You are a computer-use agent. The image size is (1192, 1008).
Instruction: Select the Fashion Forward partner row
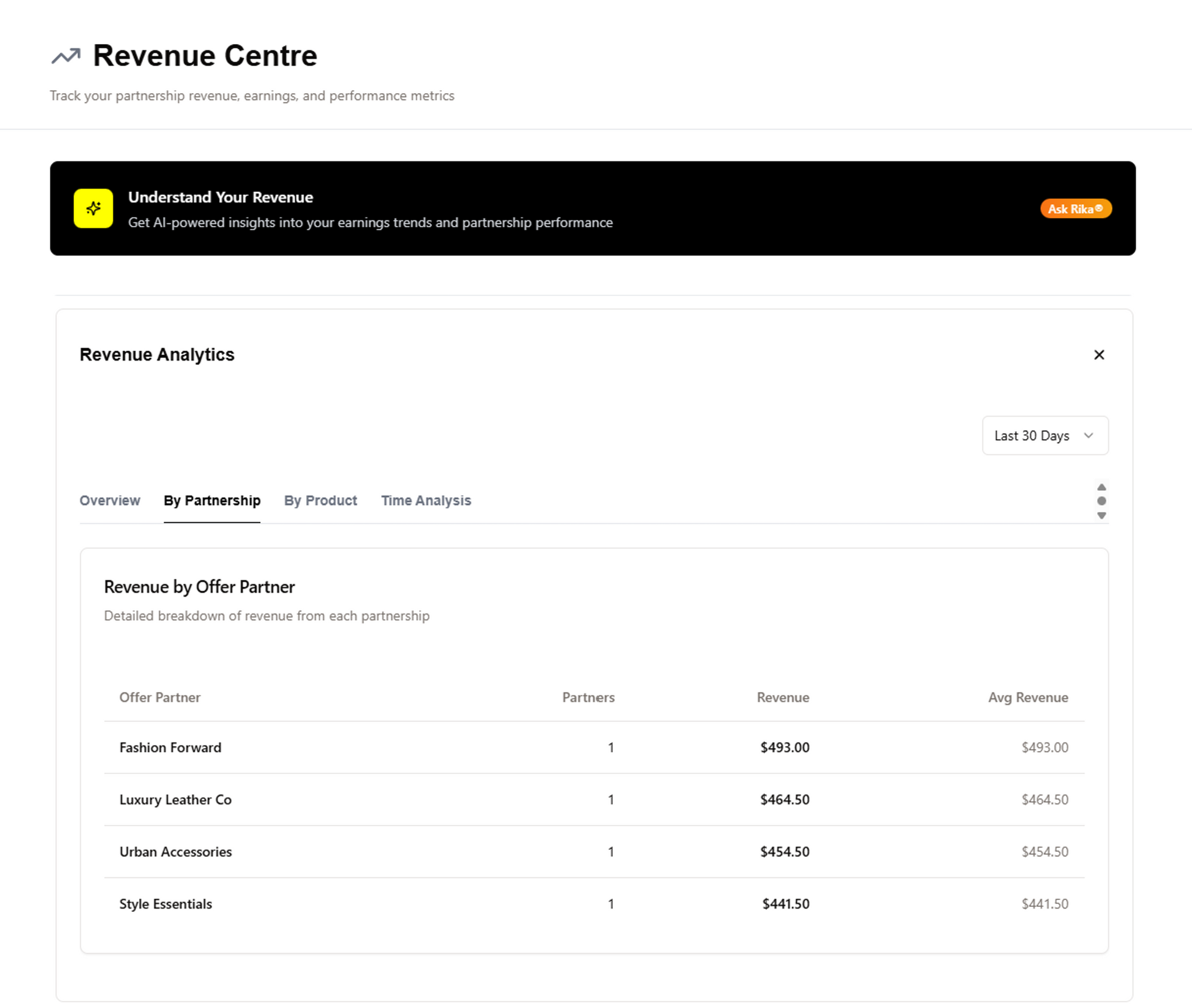pyautogui.click(x=170, y=747)
